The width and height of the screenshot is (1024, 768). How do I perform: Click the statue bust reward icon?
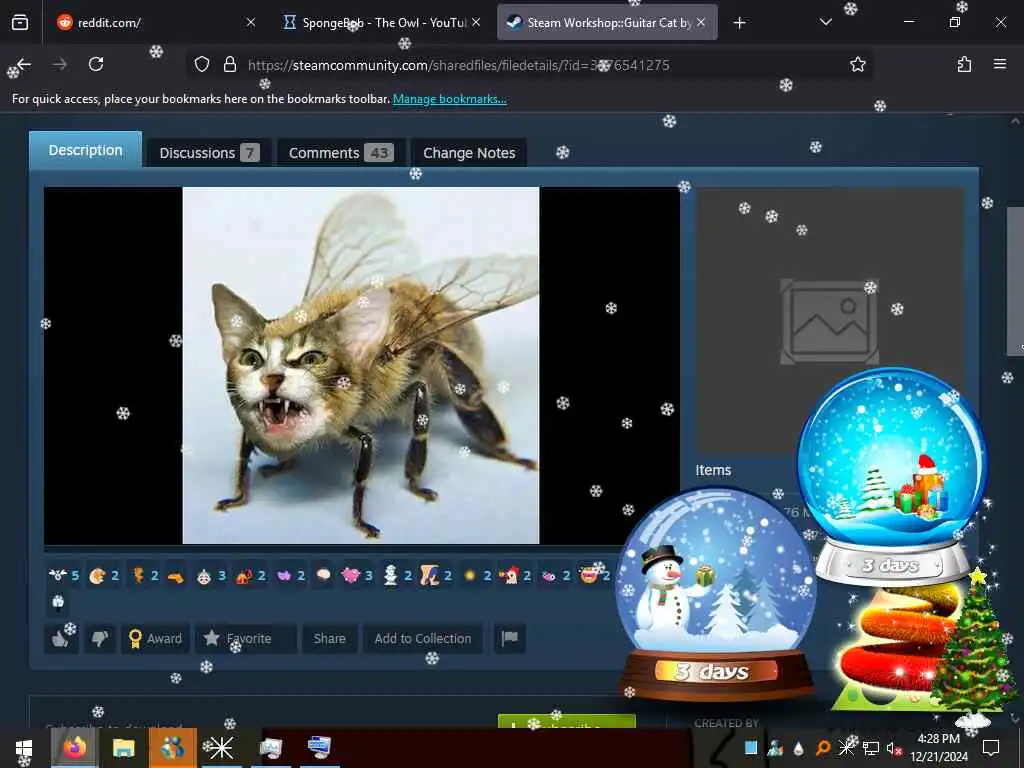(398, 575)
